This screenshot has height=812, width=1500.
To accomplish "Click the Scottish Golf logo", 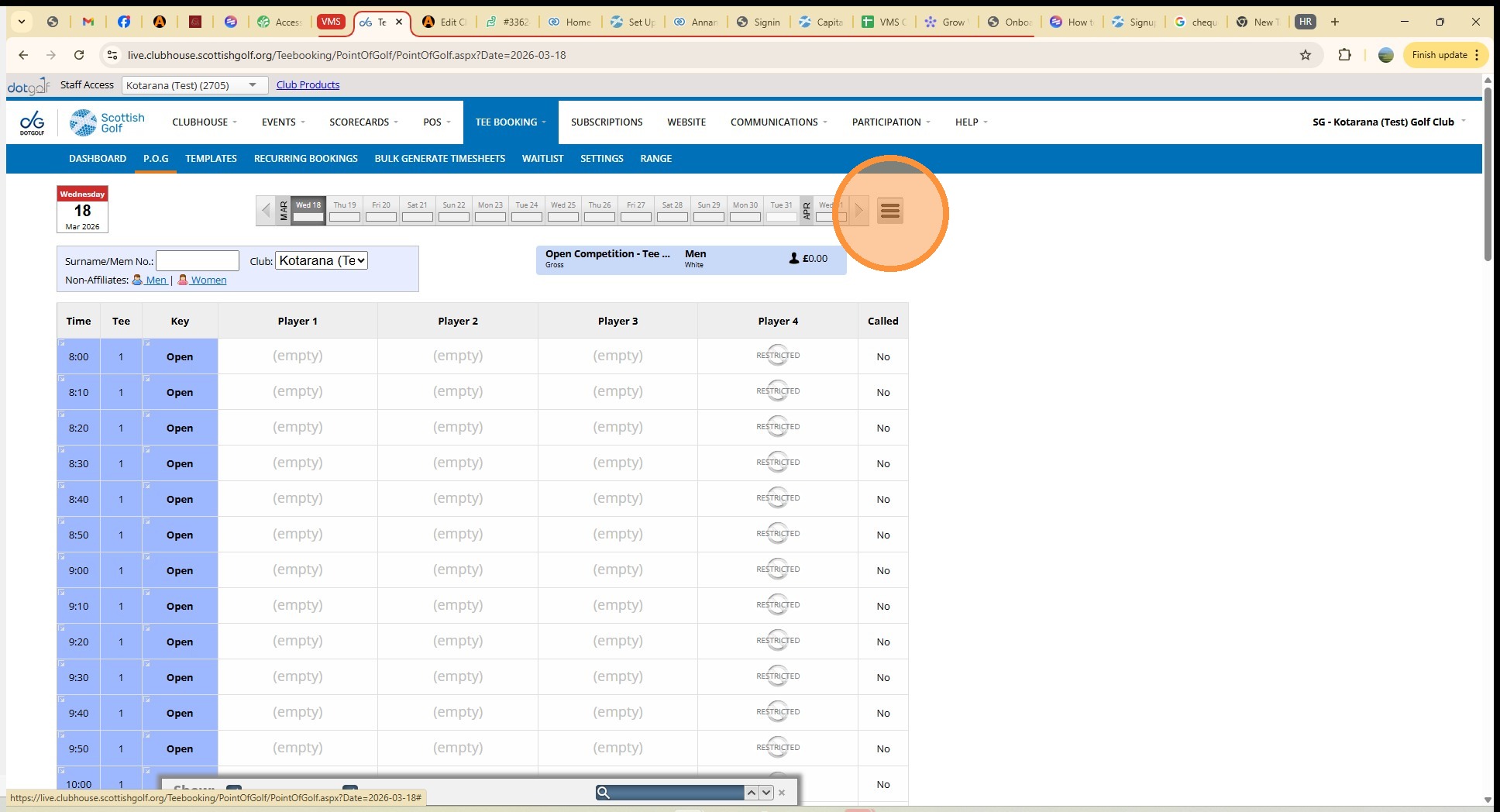I will 107,122.
